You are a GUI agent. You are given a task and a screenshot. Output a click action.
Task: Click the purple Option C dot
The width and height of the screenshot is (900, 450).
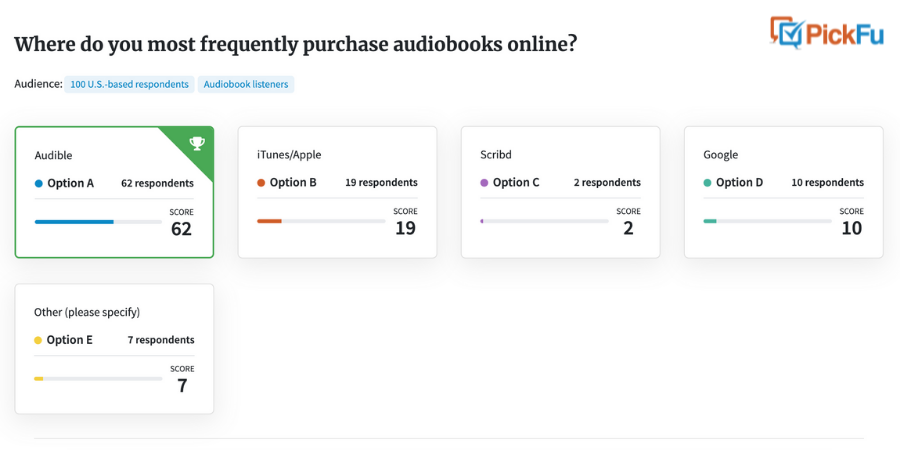click(484, 183)
